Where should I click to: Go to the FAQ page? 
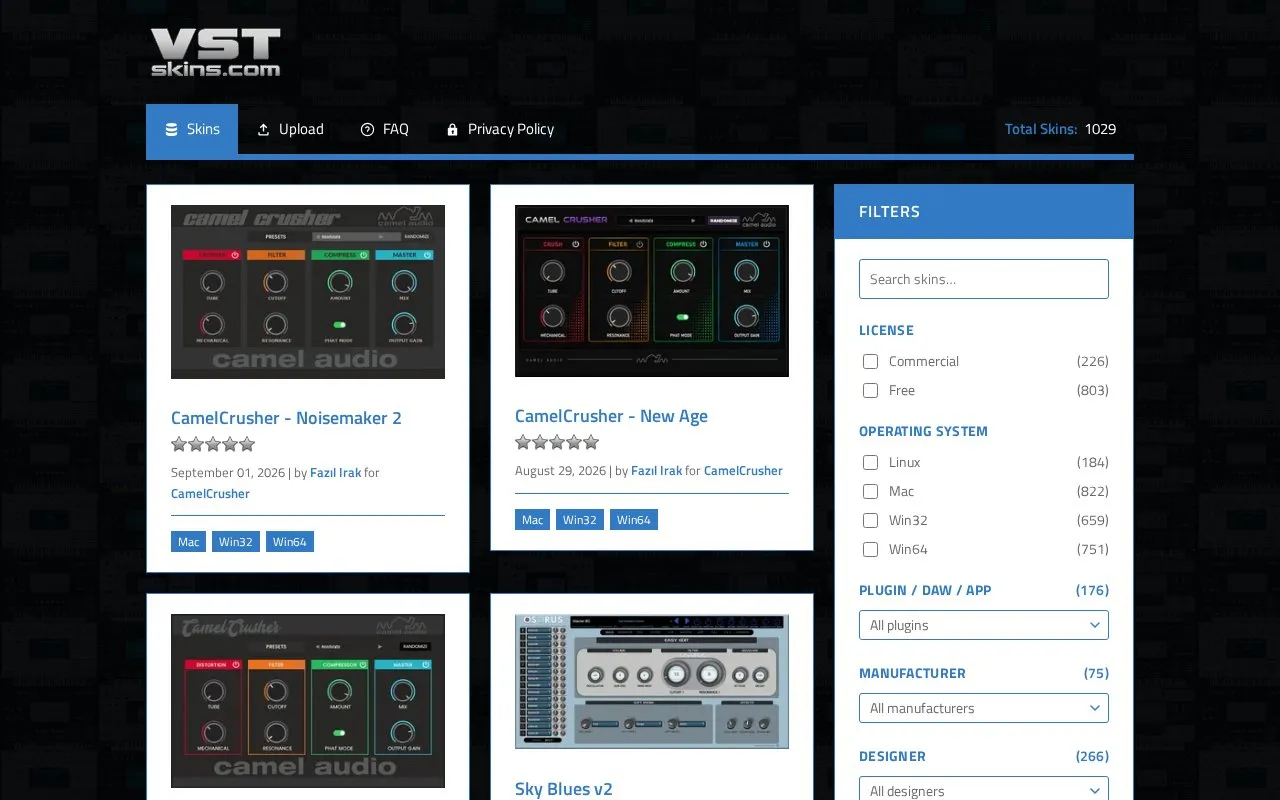[x=384, y=129]
